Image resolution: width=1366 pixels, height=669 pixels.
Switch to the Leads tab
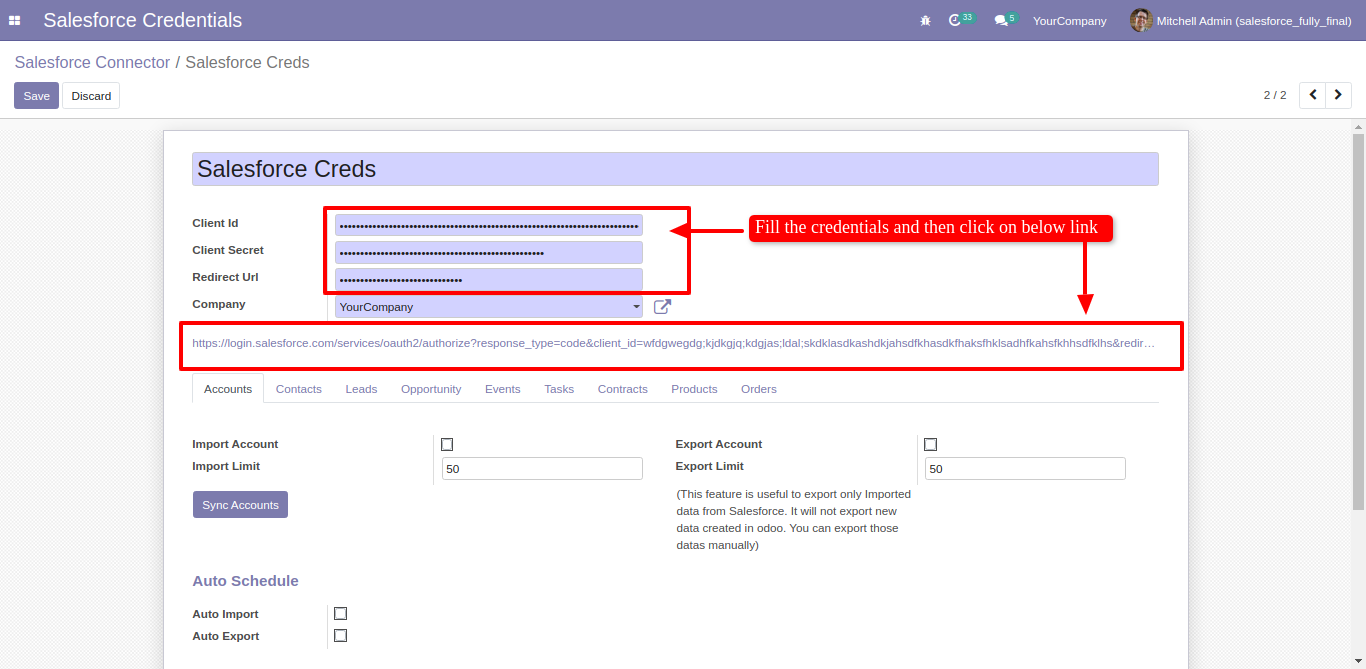pyautogui.click(x=361, y=389)
